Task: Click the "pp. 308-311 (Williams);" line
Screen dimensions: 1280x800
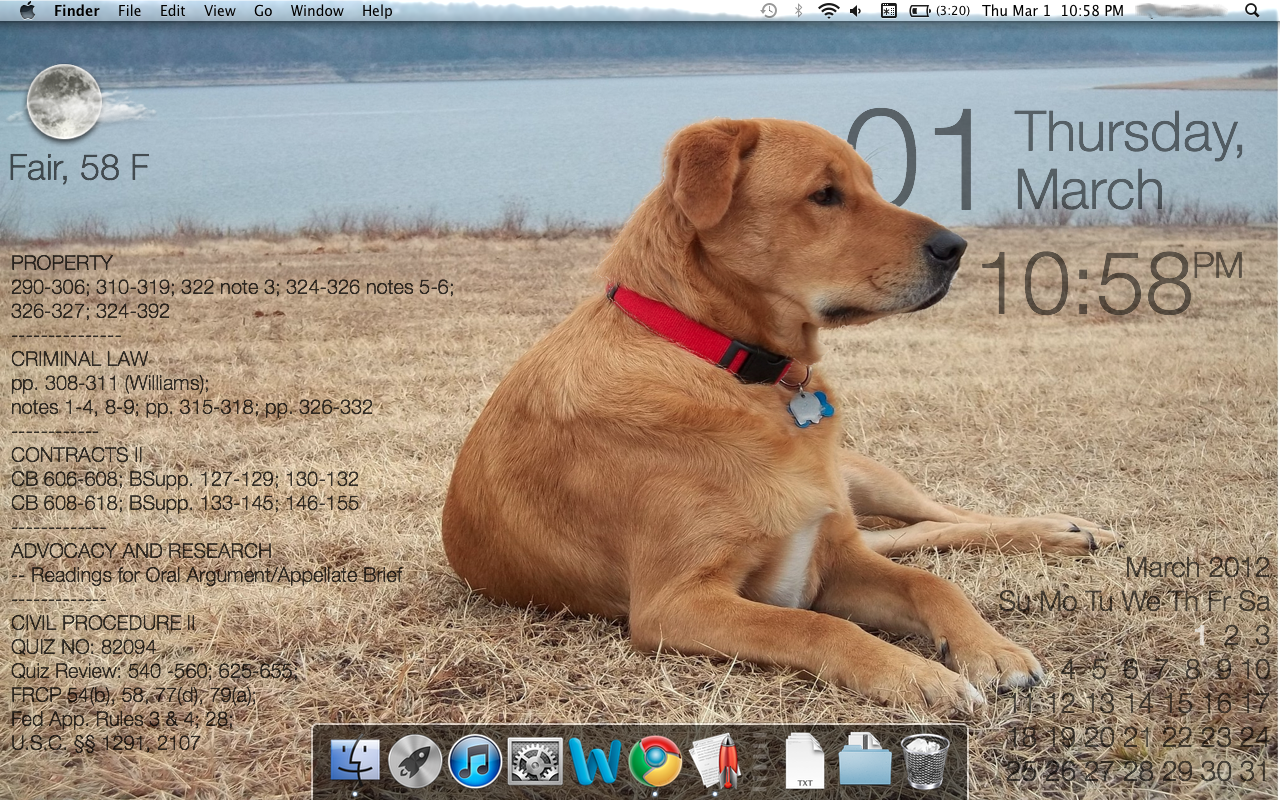Action: click(110, 383)
